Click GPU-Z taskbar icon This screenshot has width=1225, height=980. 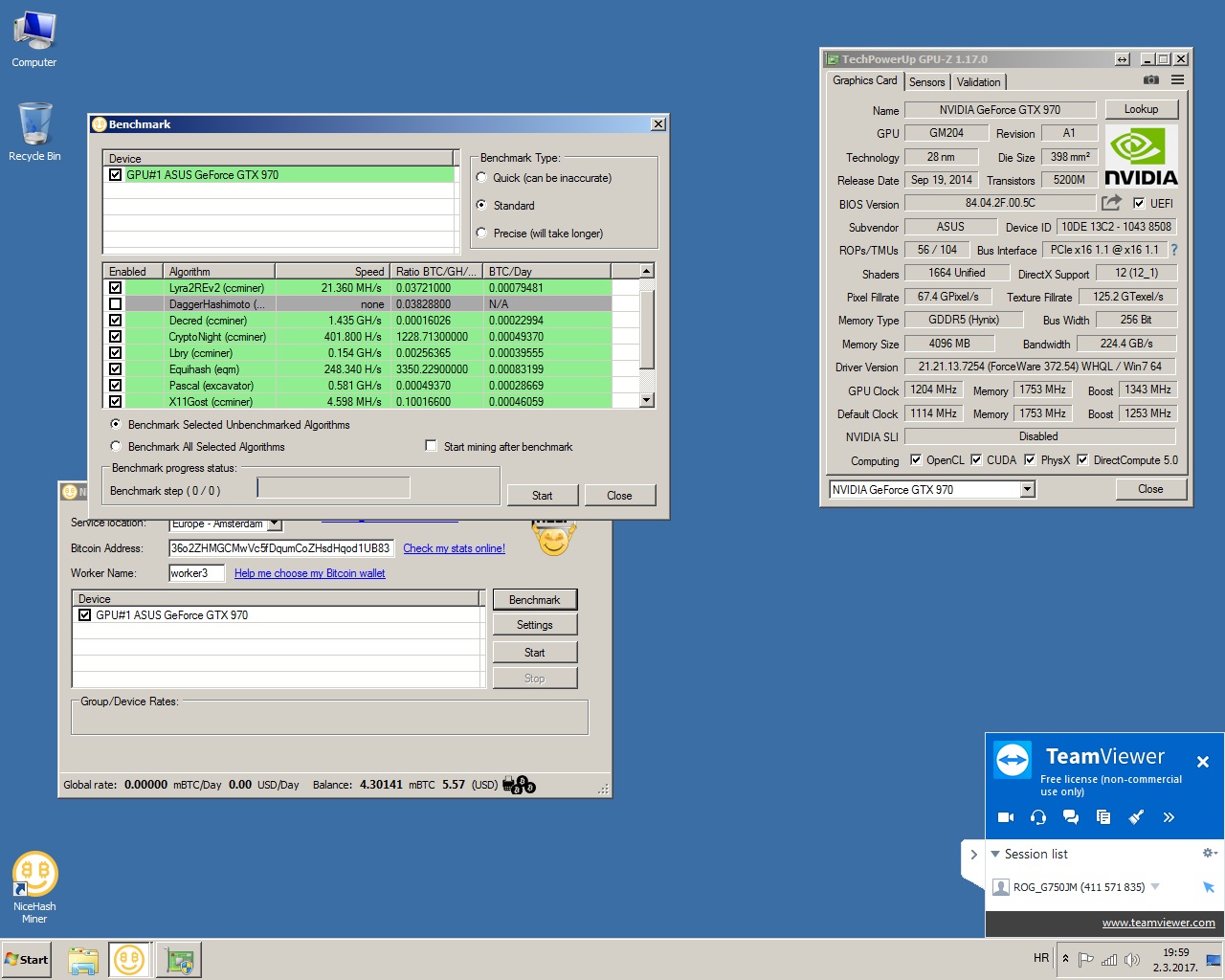point(179,960)
